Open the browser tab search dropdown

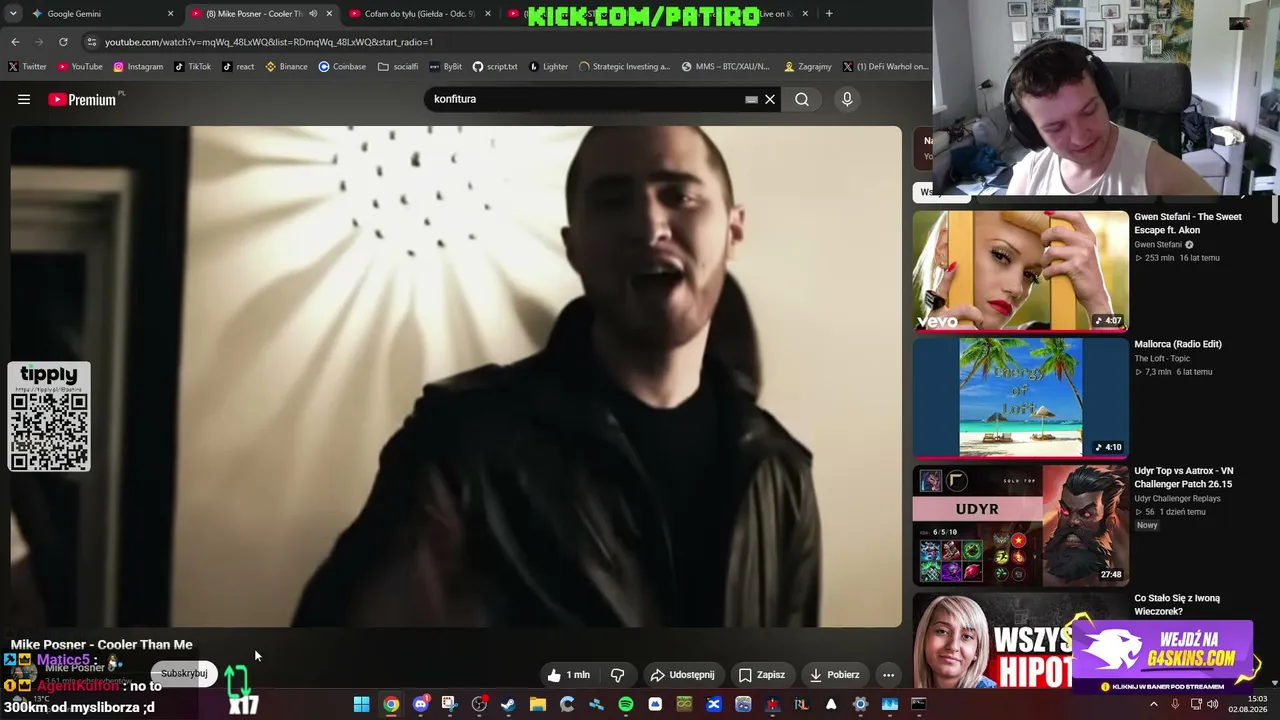(14, 14)
